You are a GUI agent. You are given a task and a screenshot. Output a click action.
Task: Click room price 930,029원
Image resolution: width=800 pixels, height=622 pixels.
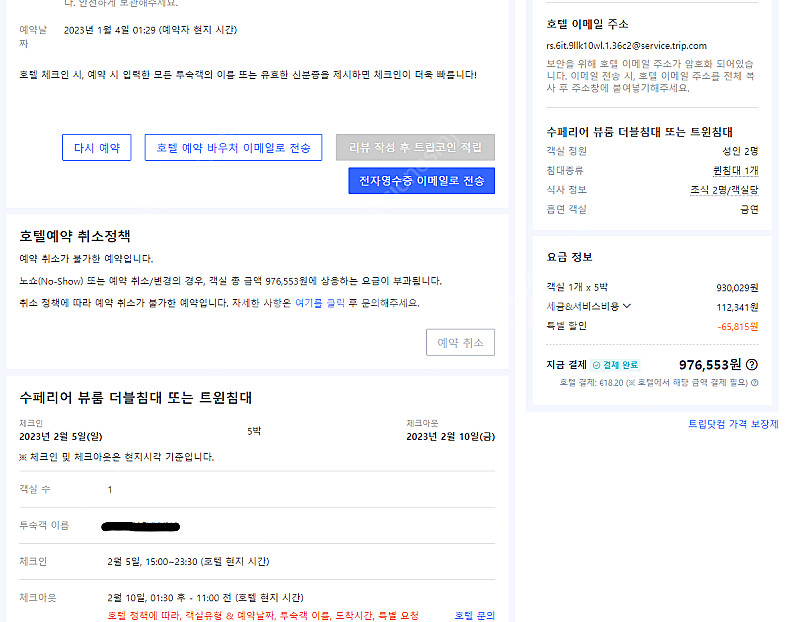tap(737, 288)
